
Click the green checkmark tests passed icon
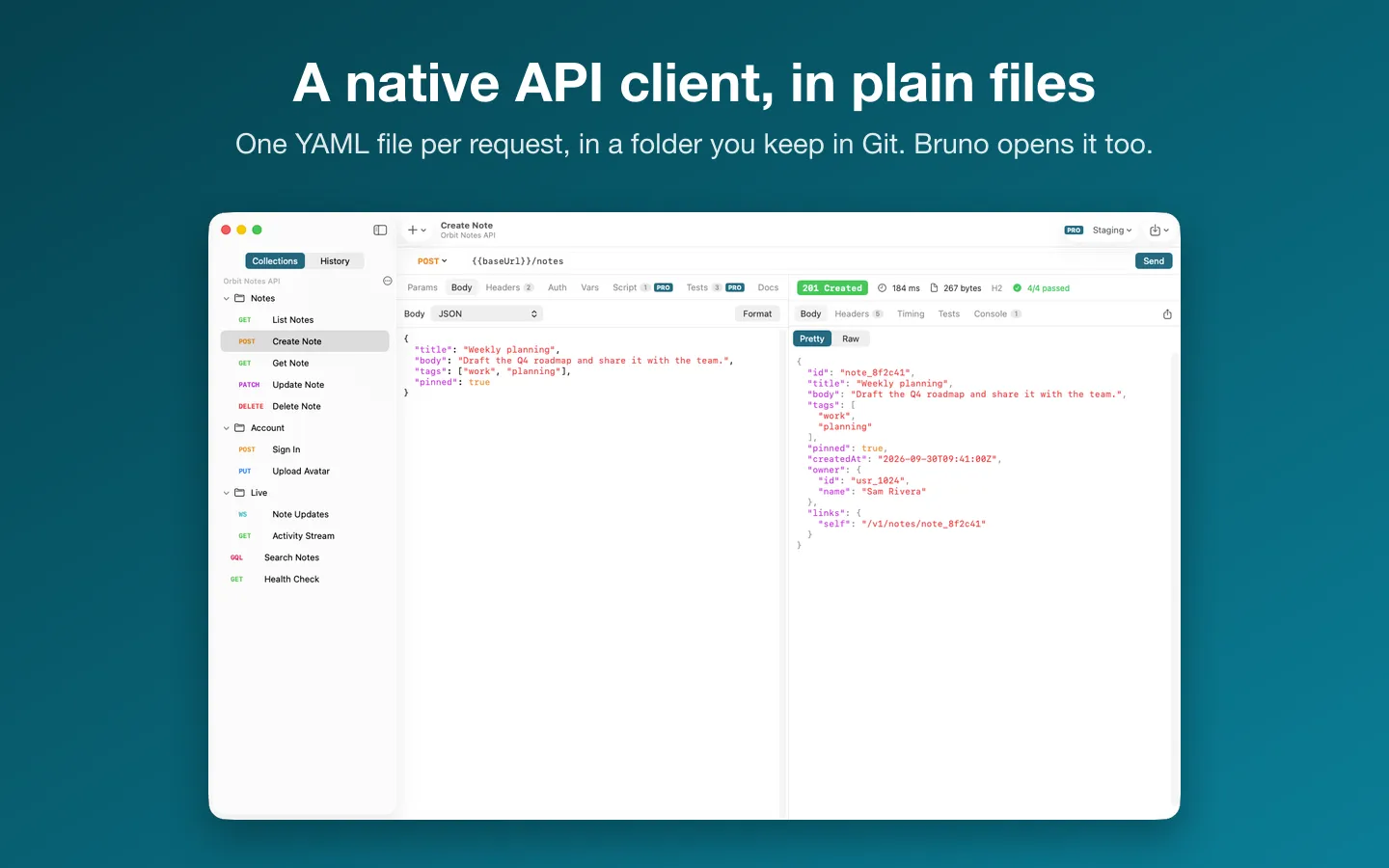point(1017,287)
